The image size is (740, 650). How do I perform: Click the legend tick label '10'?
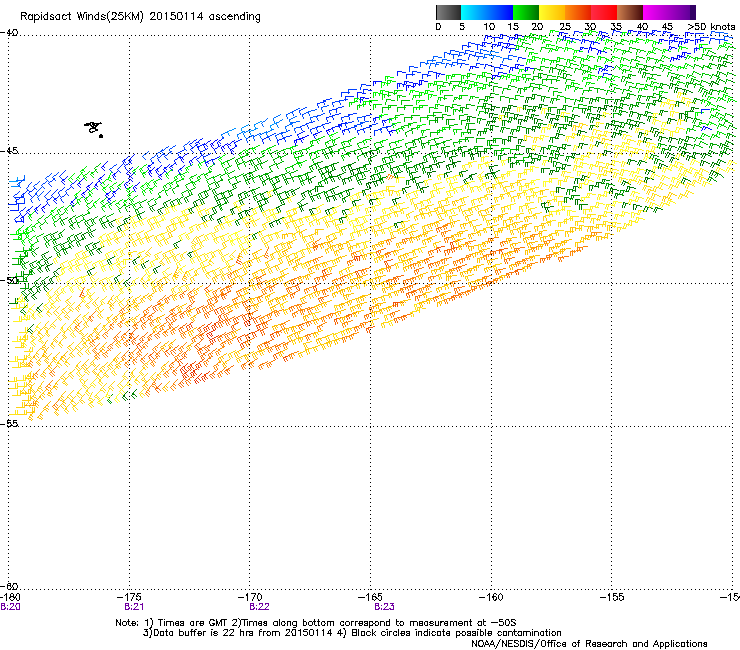pyautogui.click(x=489, y=26)
